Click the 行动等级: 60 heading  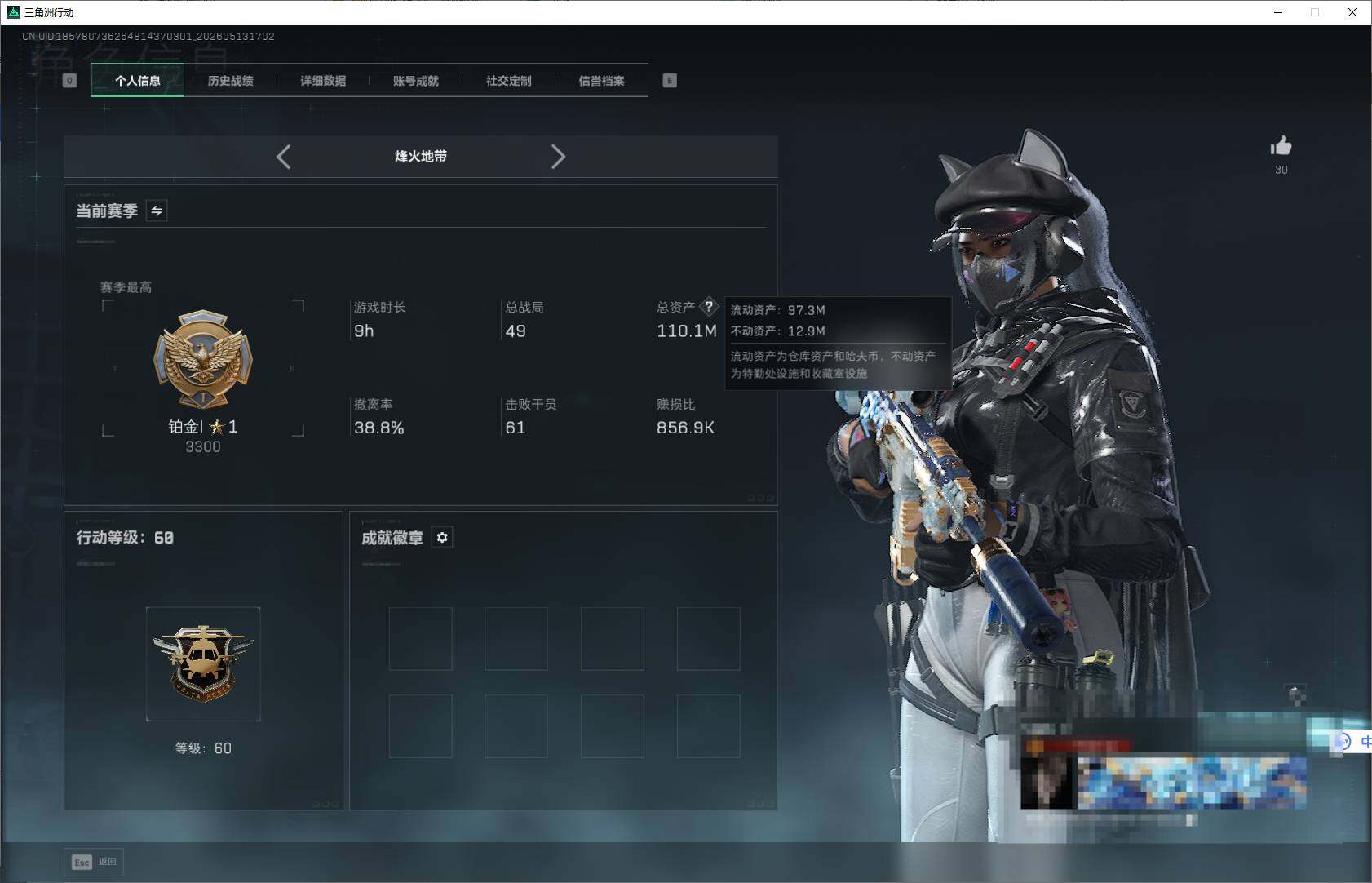(x=125, y=538)
